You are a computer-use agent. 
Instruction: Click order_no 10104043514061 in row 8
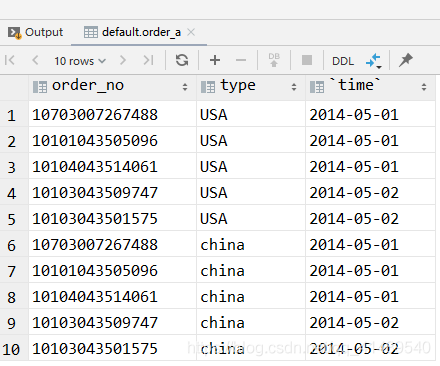[112, 296]
